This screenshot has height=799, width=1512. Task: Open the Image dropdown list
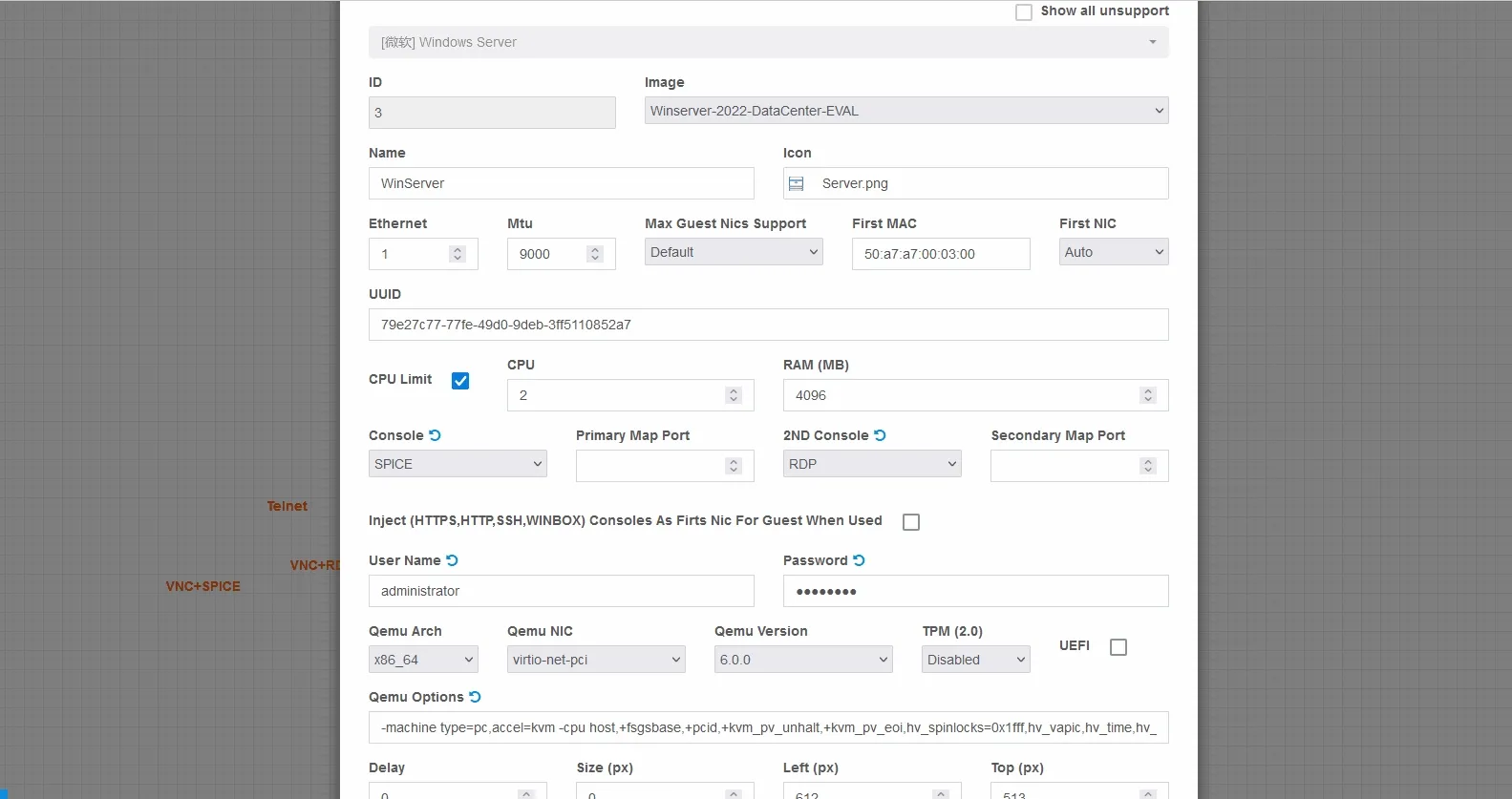(905, 111)
